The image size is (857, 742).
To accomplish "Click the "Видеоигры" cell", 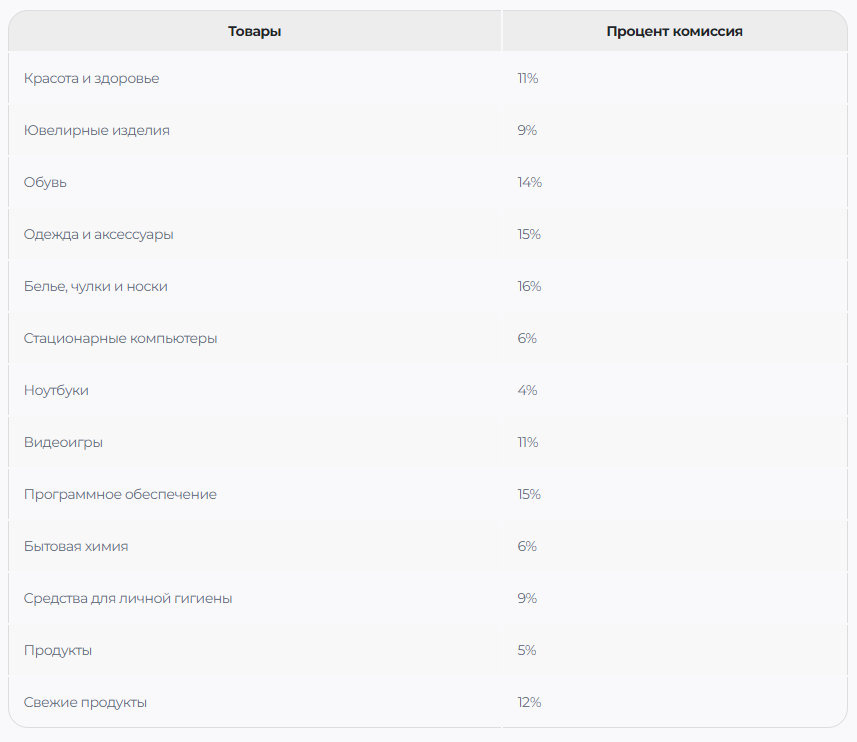I will point(63,443).
